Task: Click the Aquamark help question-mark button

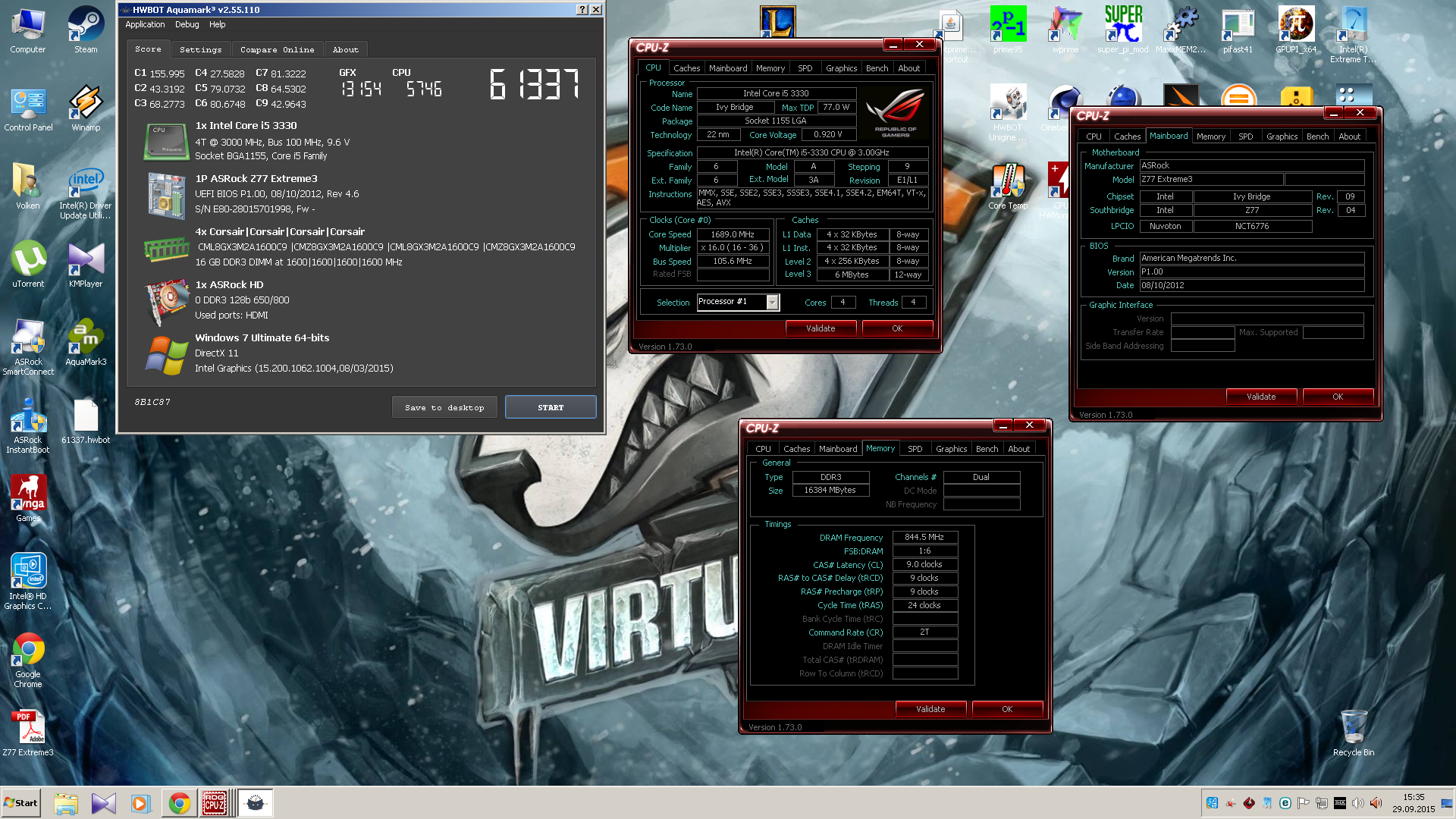Action: tap(582, 10)
